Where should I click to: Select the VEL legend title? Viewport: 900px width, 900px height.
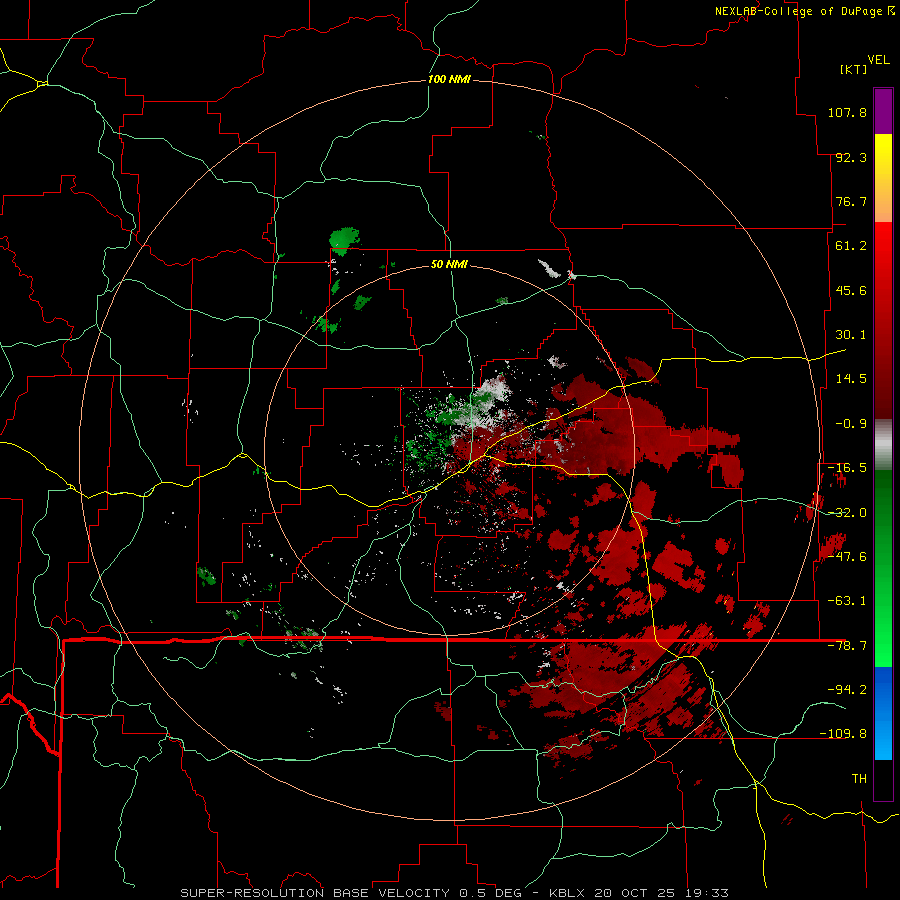click(878, 59)
